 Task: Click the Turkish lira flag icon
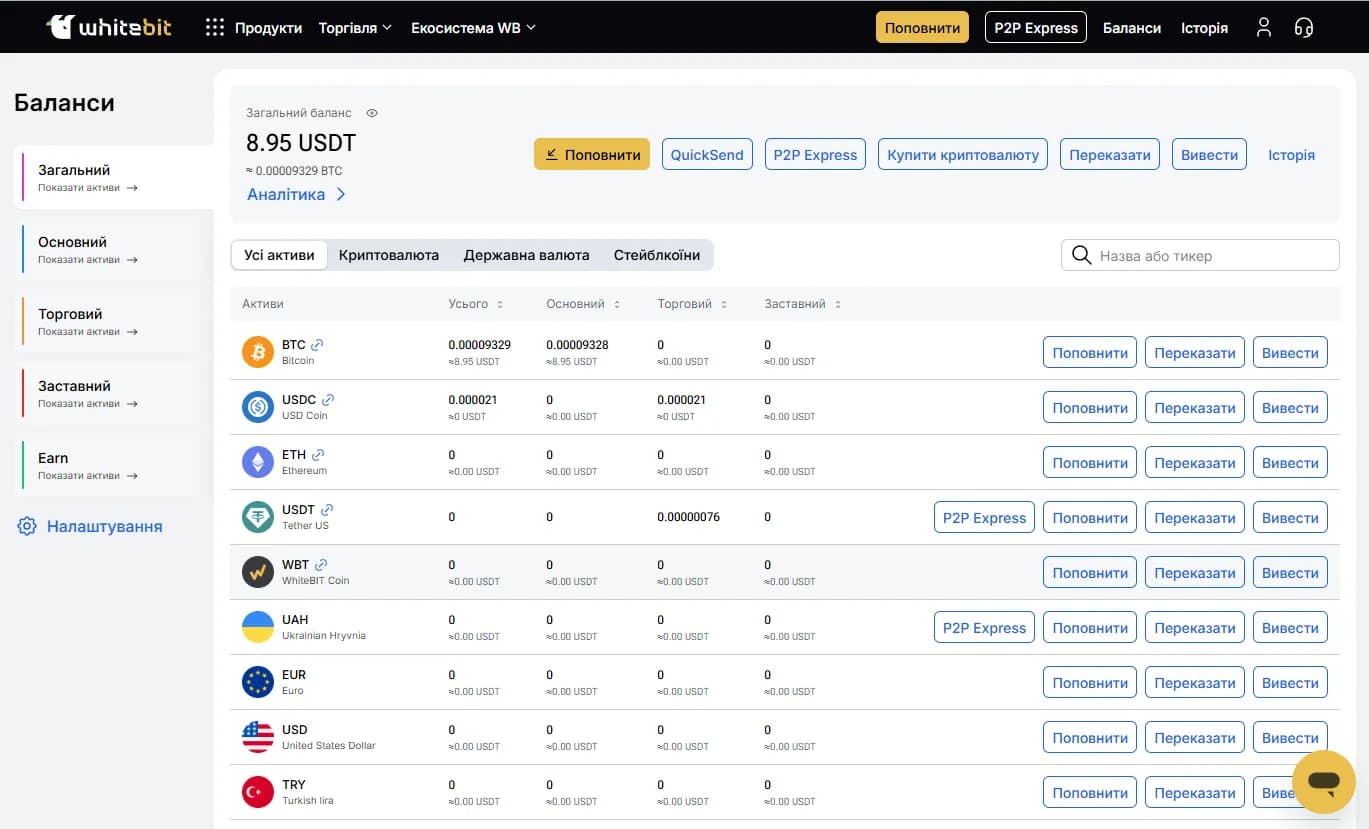[x=258, y=792]
